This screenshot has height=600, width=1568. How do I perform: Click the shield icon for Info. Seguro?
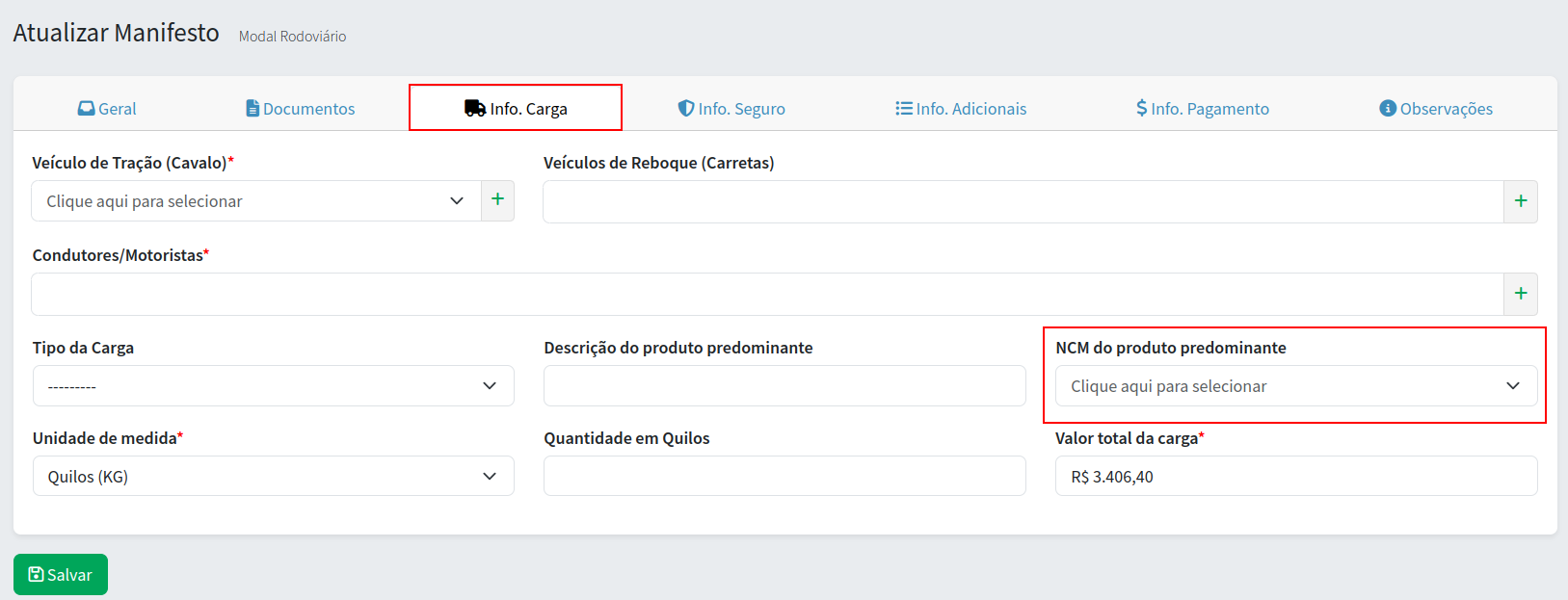(686, 109)
